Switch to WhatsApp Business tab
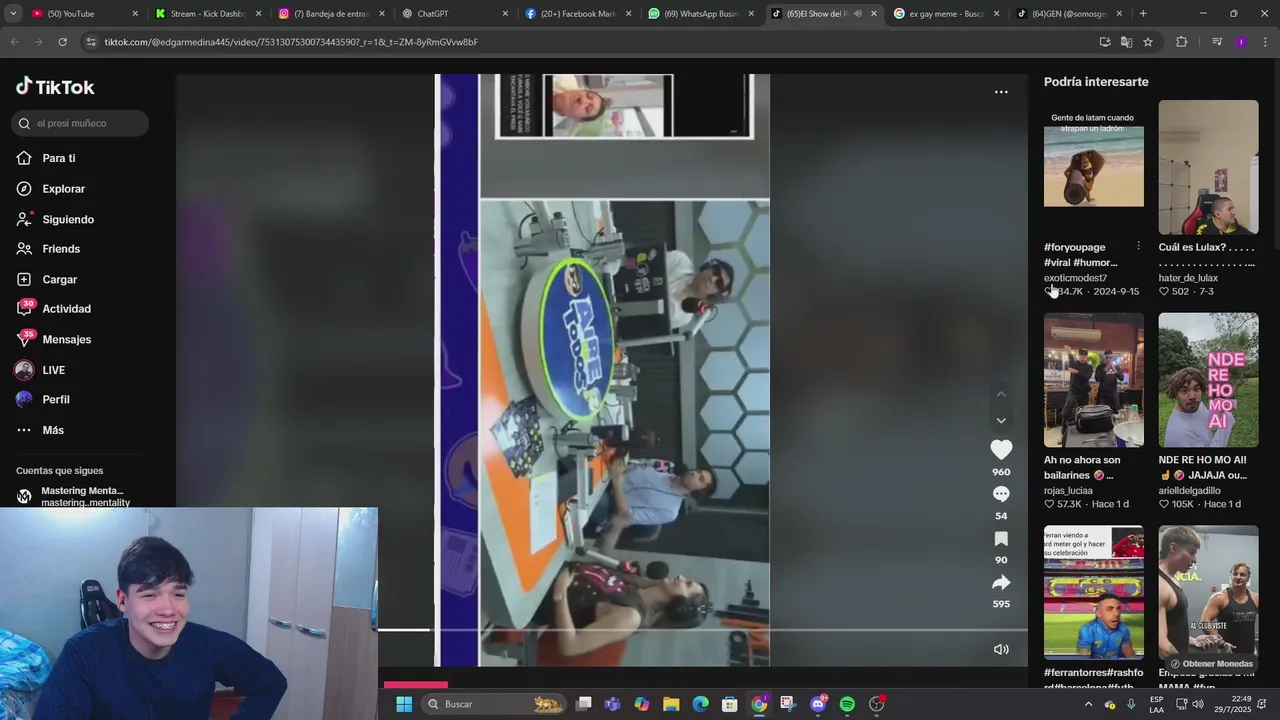Screen dimensions: 1280x720 click(701, 14)
